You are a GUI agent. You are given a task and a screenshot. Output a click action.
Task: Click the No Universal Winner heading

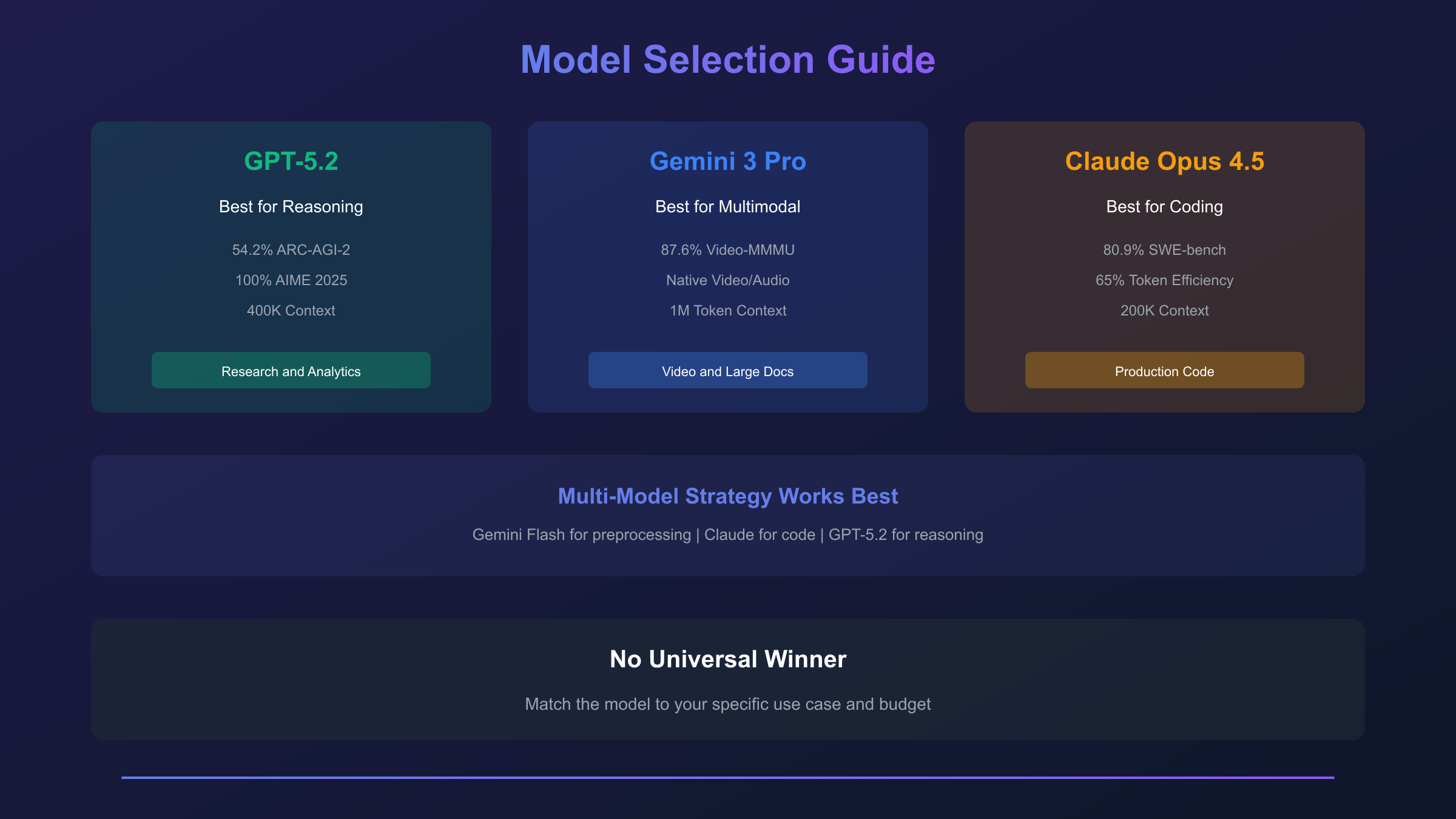coord(727,659)
